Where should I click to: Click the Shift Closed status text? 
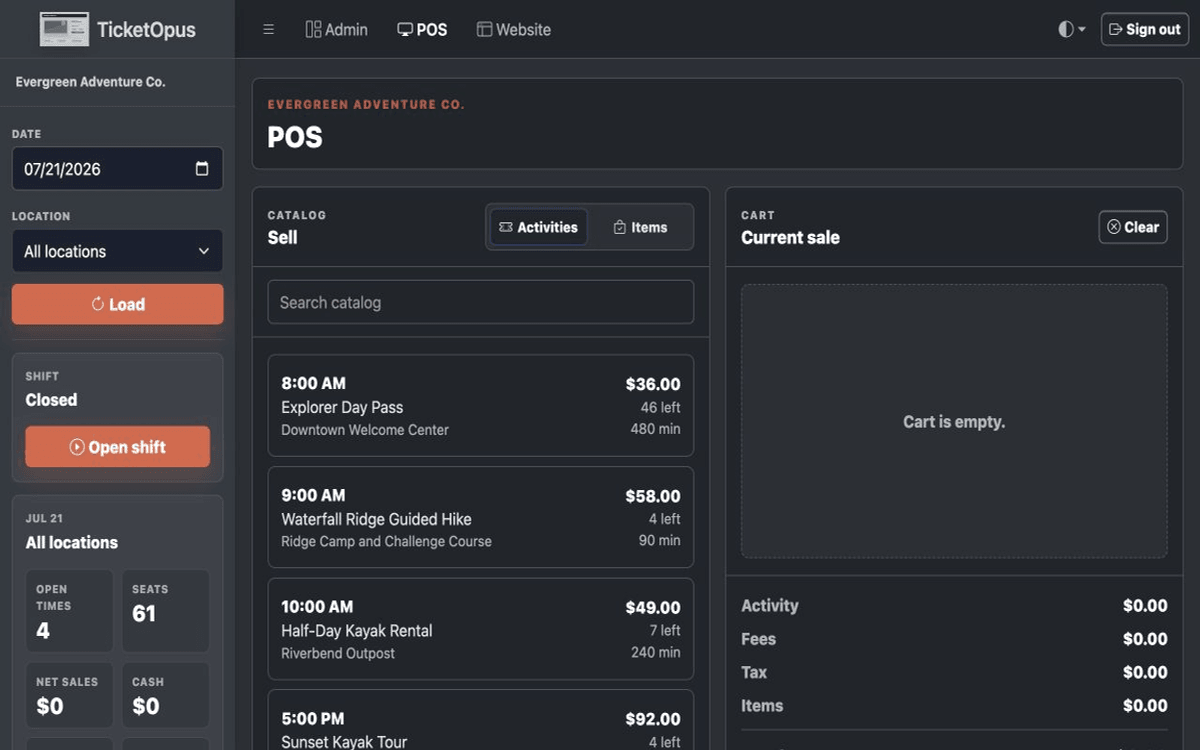[x=51, y=400]
